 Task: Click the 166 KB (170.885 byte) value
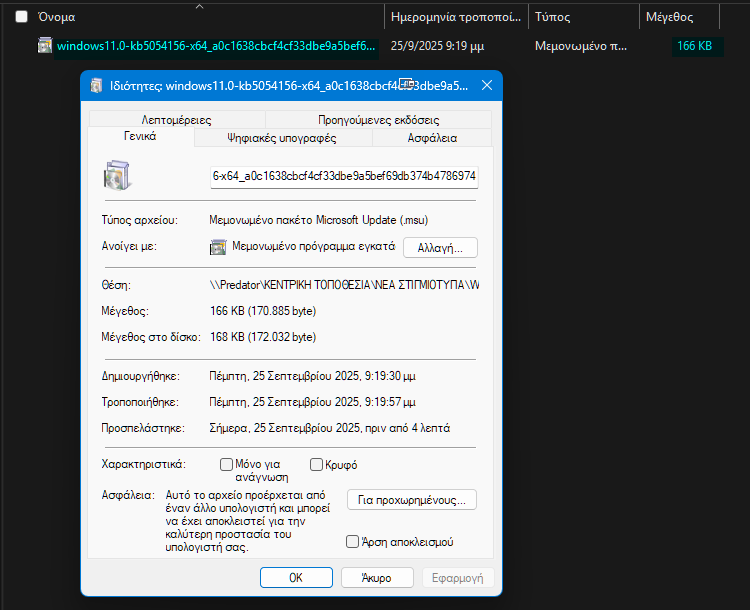(263, 311)
